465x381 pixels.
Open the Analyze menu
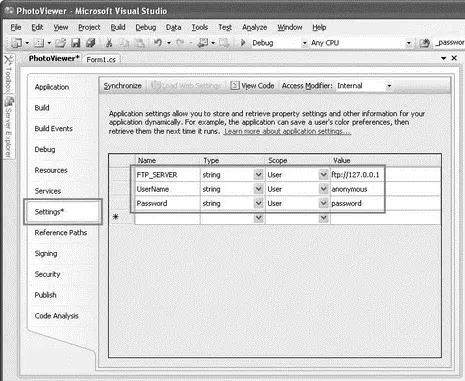pos(254,27)
